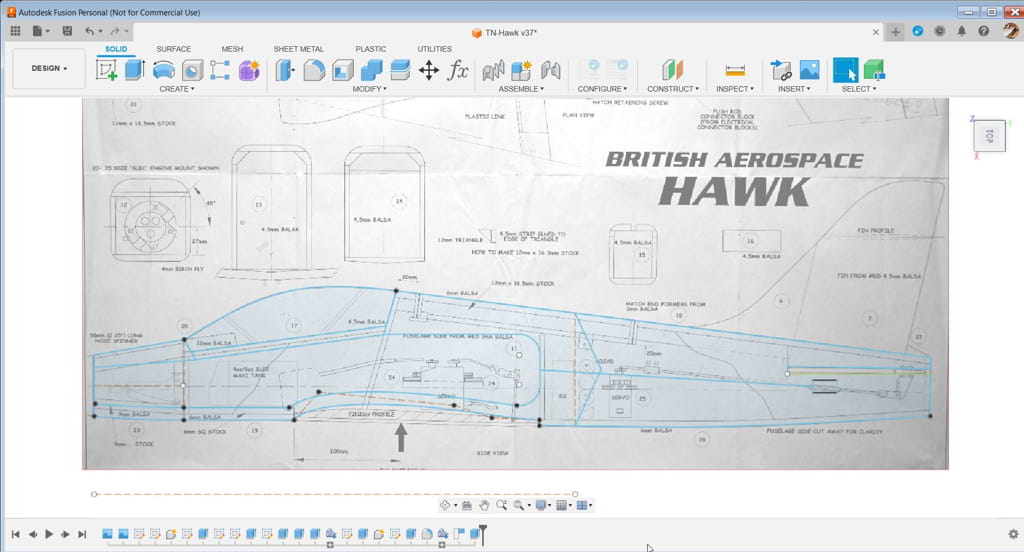Open the File menu dropdown
The width and height of the screenshot is (1024, 552).
point(40,31)
